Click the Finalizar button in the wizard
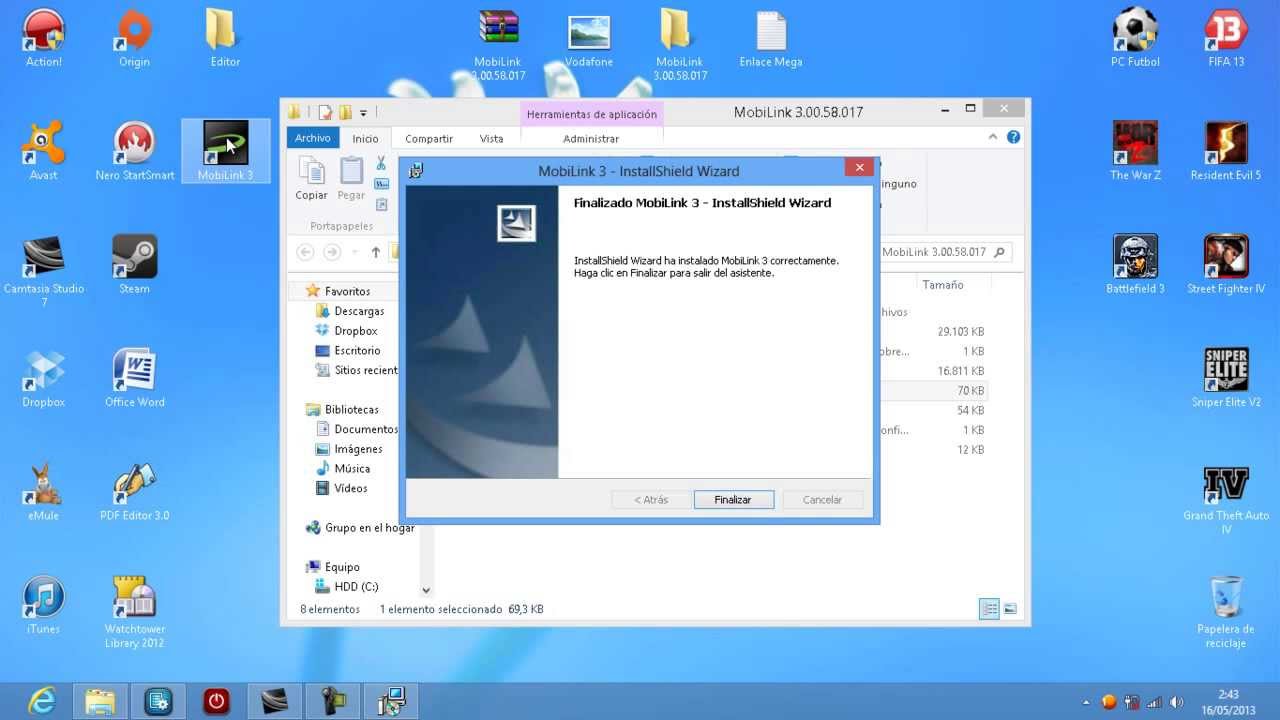 733,499
